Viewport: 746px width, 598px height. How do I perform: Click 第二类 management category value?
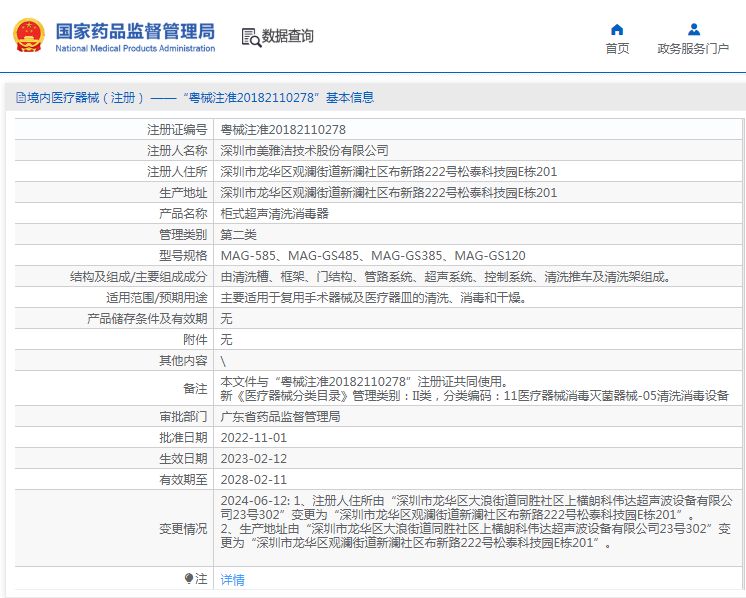pyautogui.click(x=238, y=235)
